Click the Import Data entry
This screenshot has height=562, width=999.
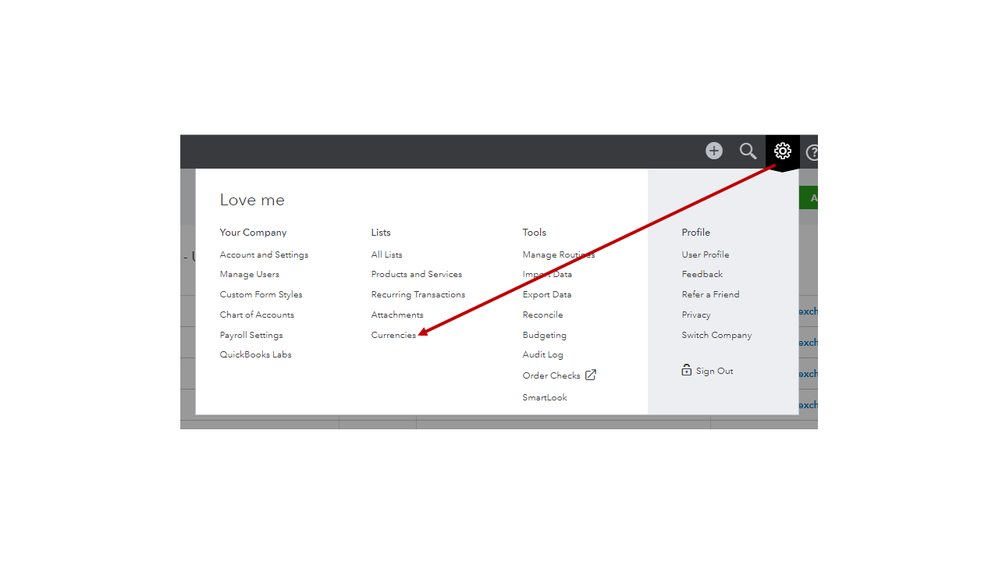tap(547, 274)
